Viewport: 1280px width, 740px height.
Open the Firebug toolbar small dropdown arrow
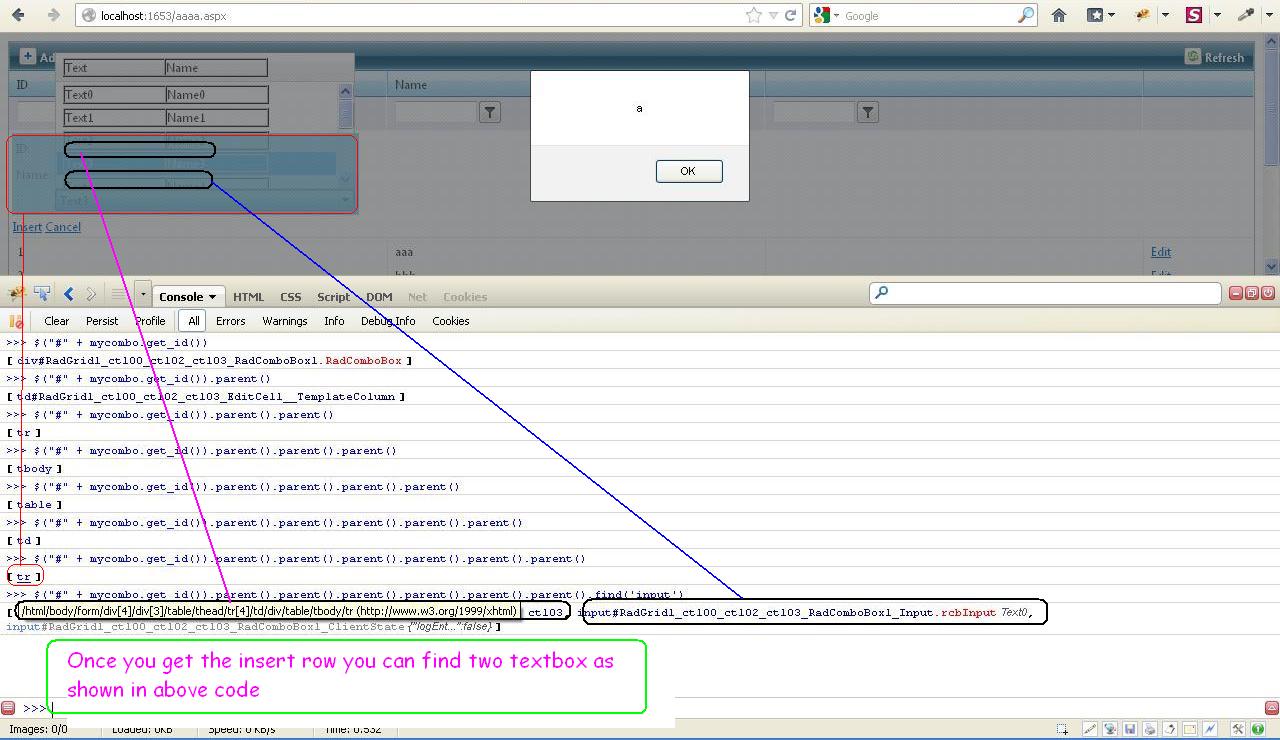[143, 294]
